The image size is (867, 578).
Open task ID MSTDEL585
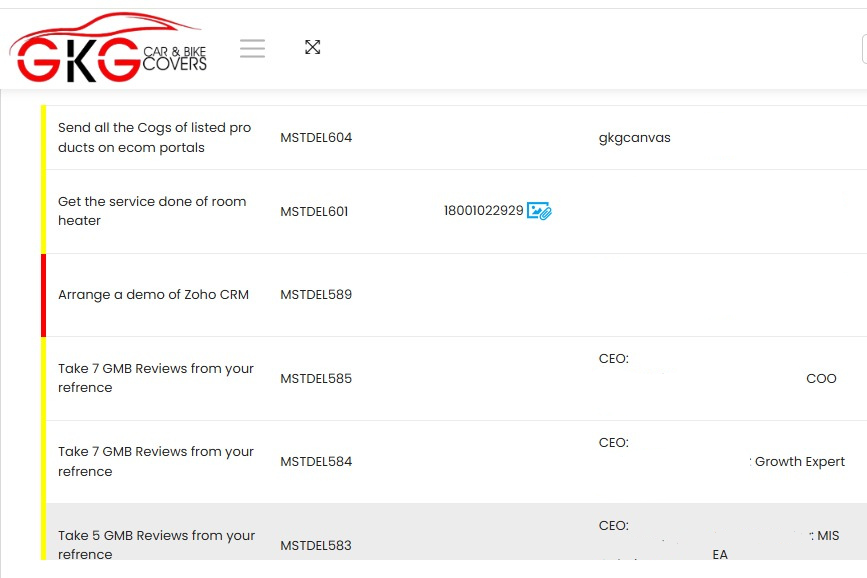point(316,379)
